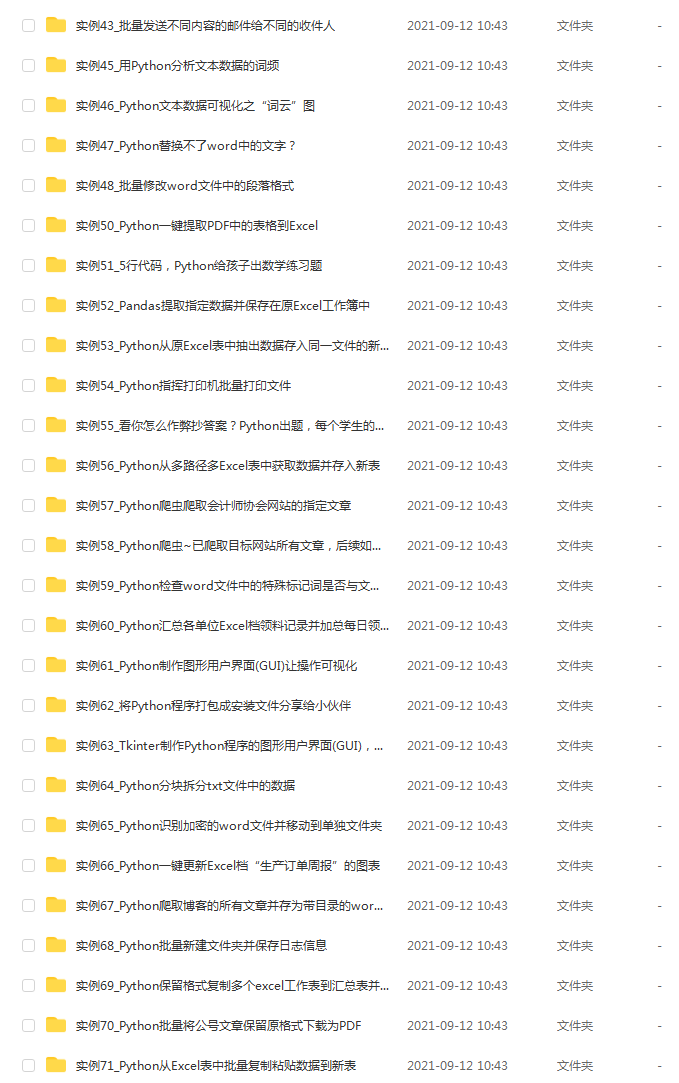
Task: Open folder icon for 实例57 爬虫 entry
Action: pyautogui.click(x=56, y=506)
